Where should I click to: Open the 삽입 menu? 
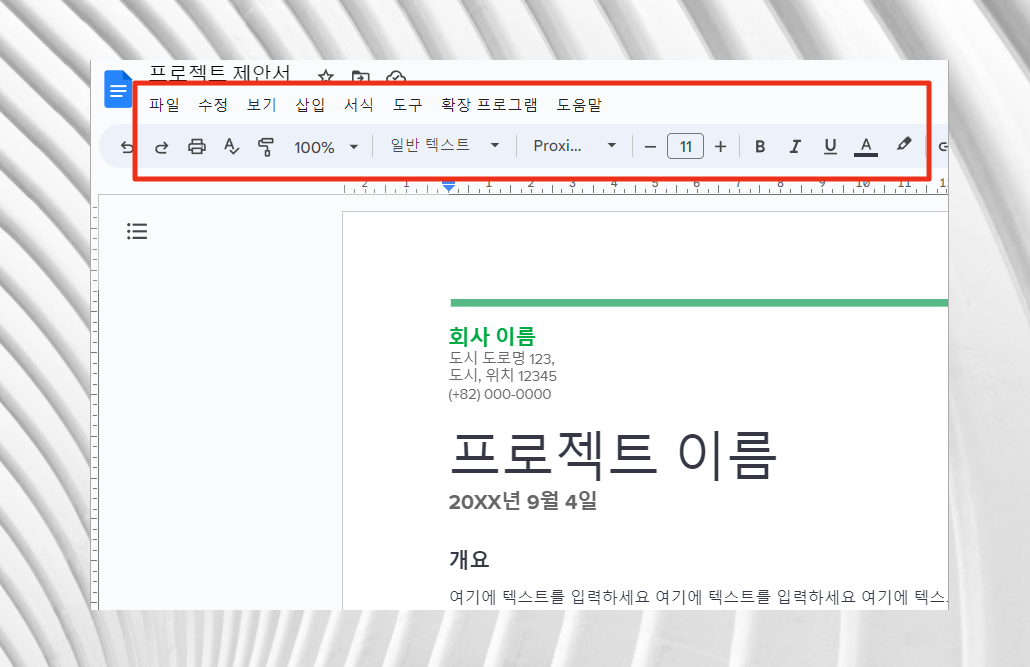click(x=310, y=104)
